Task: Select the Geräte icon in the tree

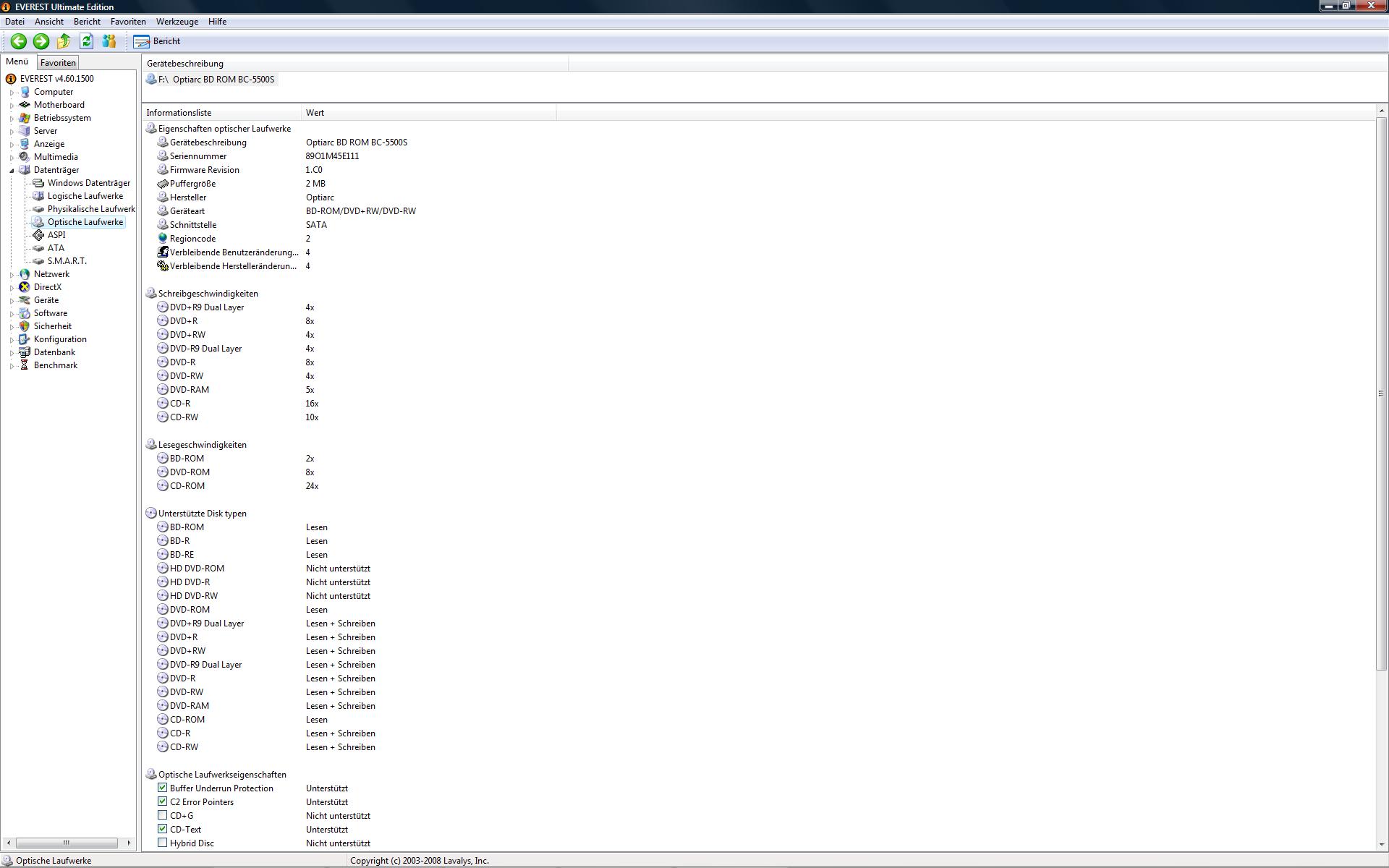Action: click(25, 300)
